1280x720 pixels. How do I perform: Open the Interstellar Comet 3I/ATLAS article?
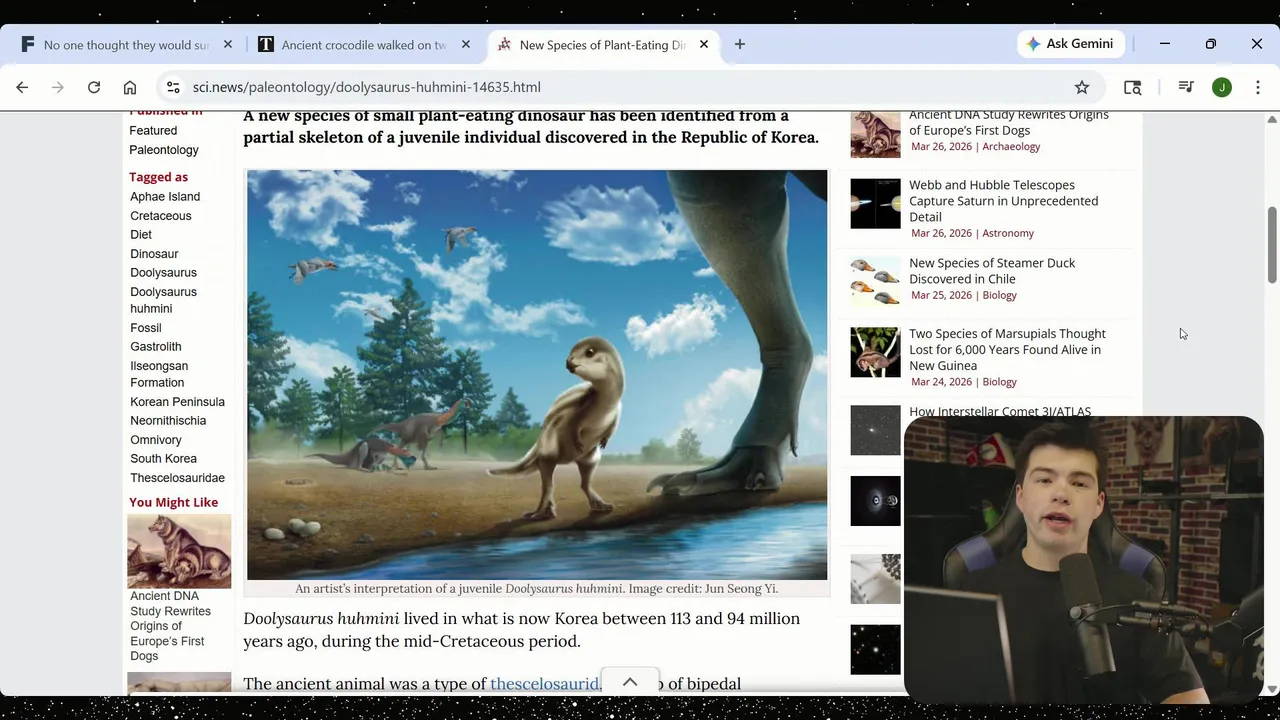coord(1000,411)
